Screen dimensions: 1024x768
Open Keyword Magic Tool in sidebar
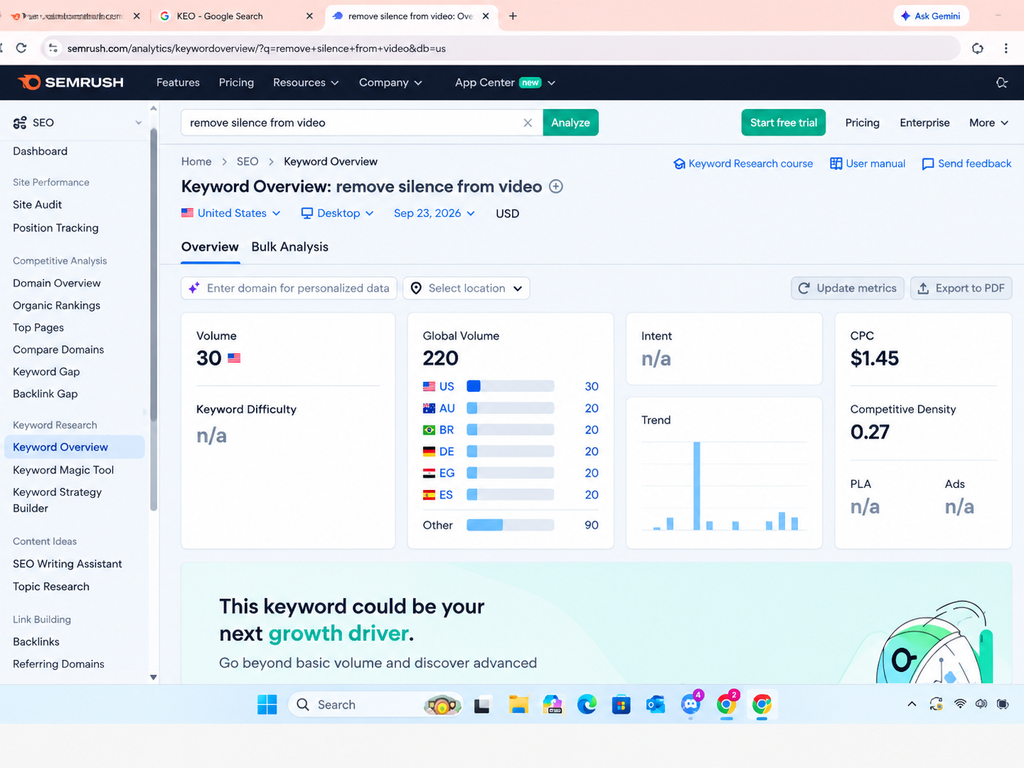(63, 470)
